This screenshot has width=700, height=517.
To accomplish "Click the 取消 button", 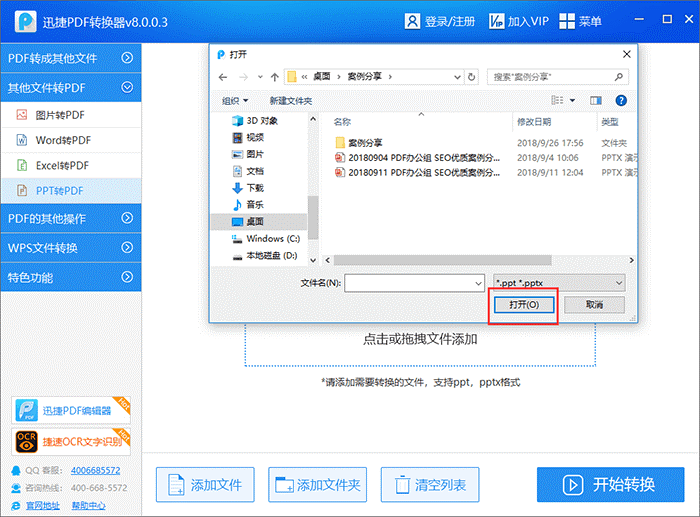I will coord(594,305).
